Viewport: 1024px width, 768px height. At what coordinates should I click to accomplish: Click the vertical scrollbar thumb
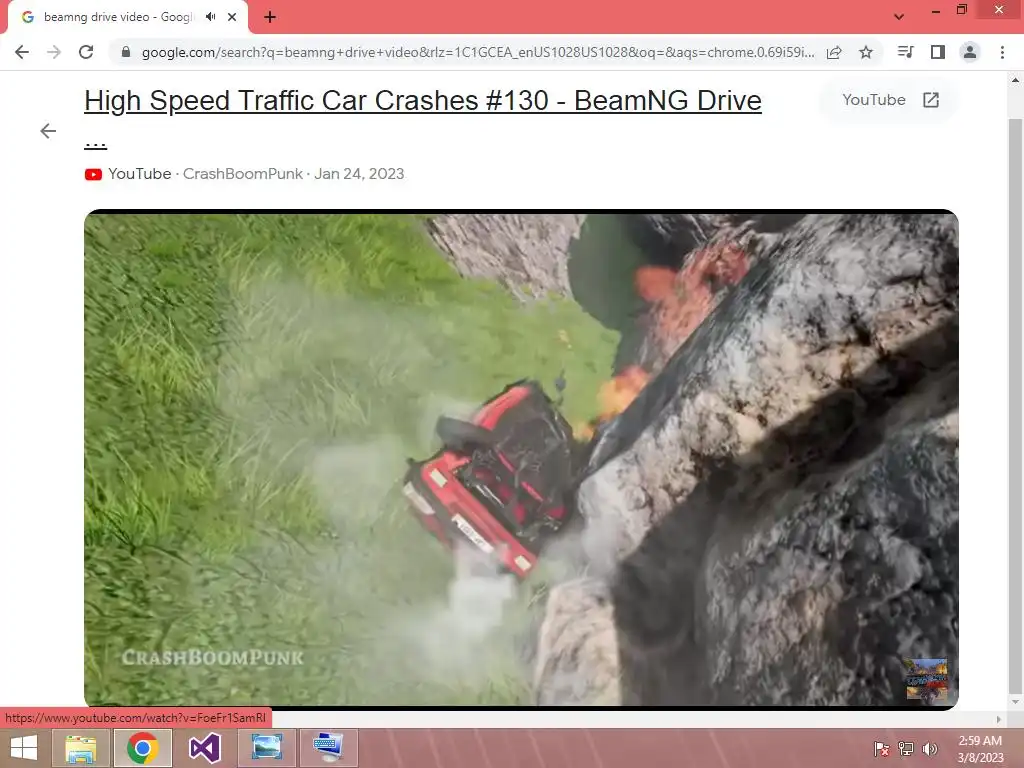coord(1015,405)
